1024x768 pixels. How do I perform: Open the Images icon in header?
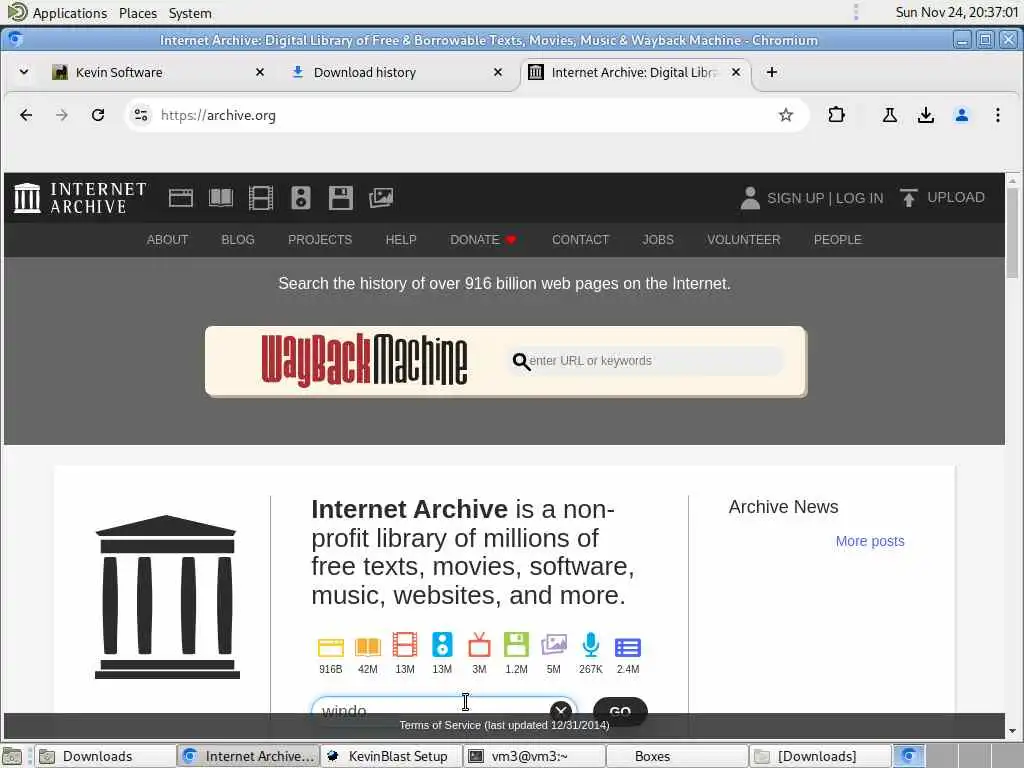381,198
